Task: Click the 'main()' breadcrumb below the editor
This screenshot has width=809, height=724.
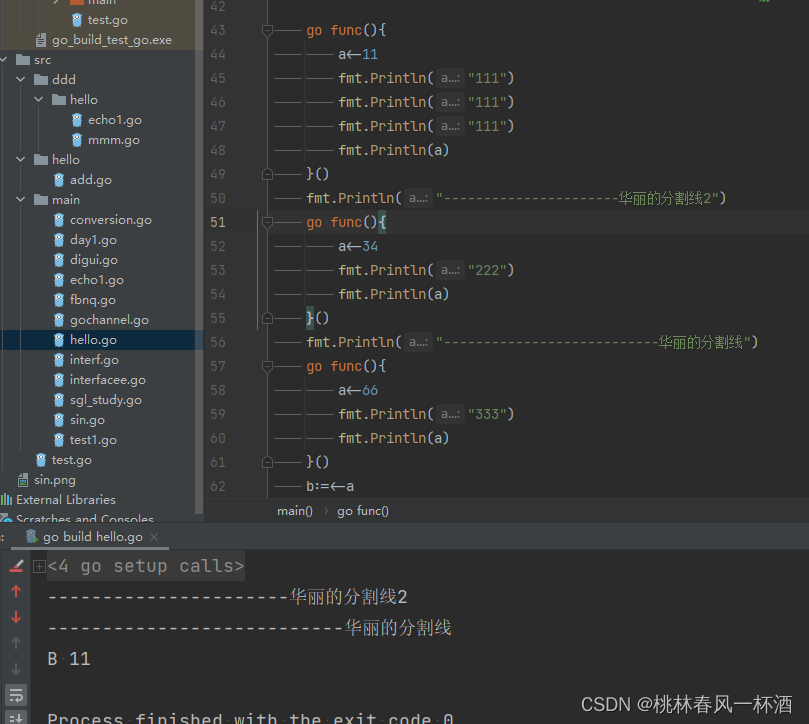Action: pos(294,510)
